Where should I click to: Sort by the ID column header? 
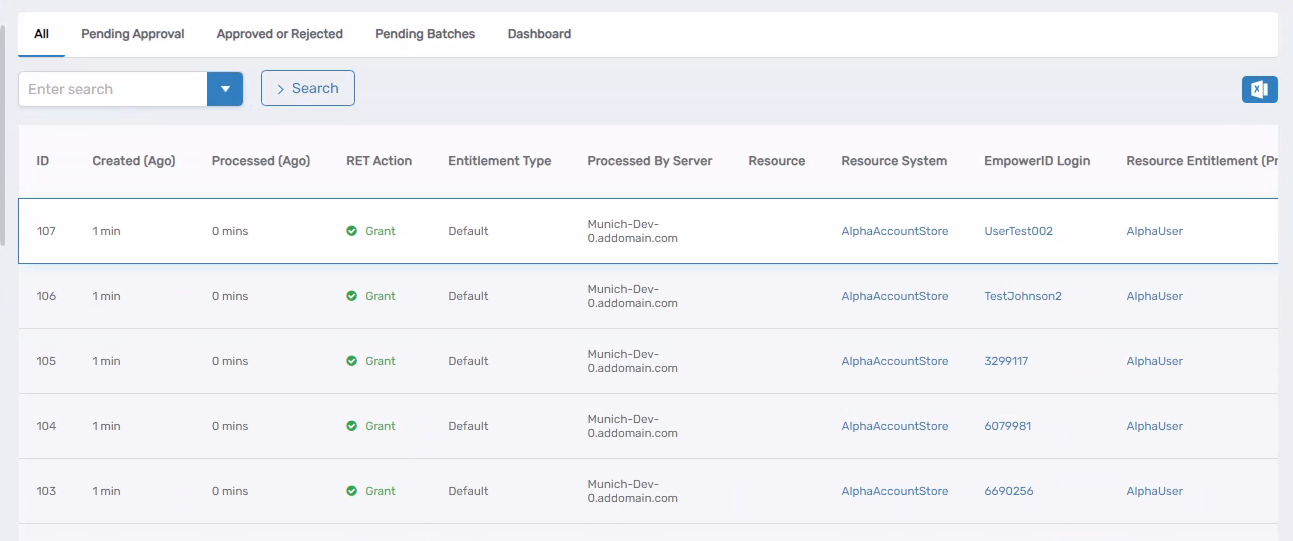pyautogui.click(x=43, y=161)
